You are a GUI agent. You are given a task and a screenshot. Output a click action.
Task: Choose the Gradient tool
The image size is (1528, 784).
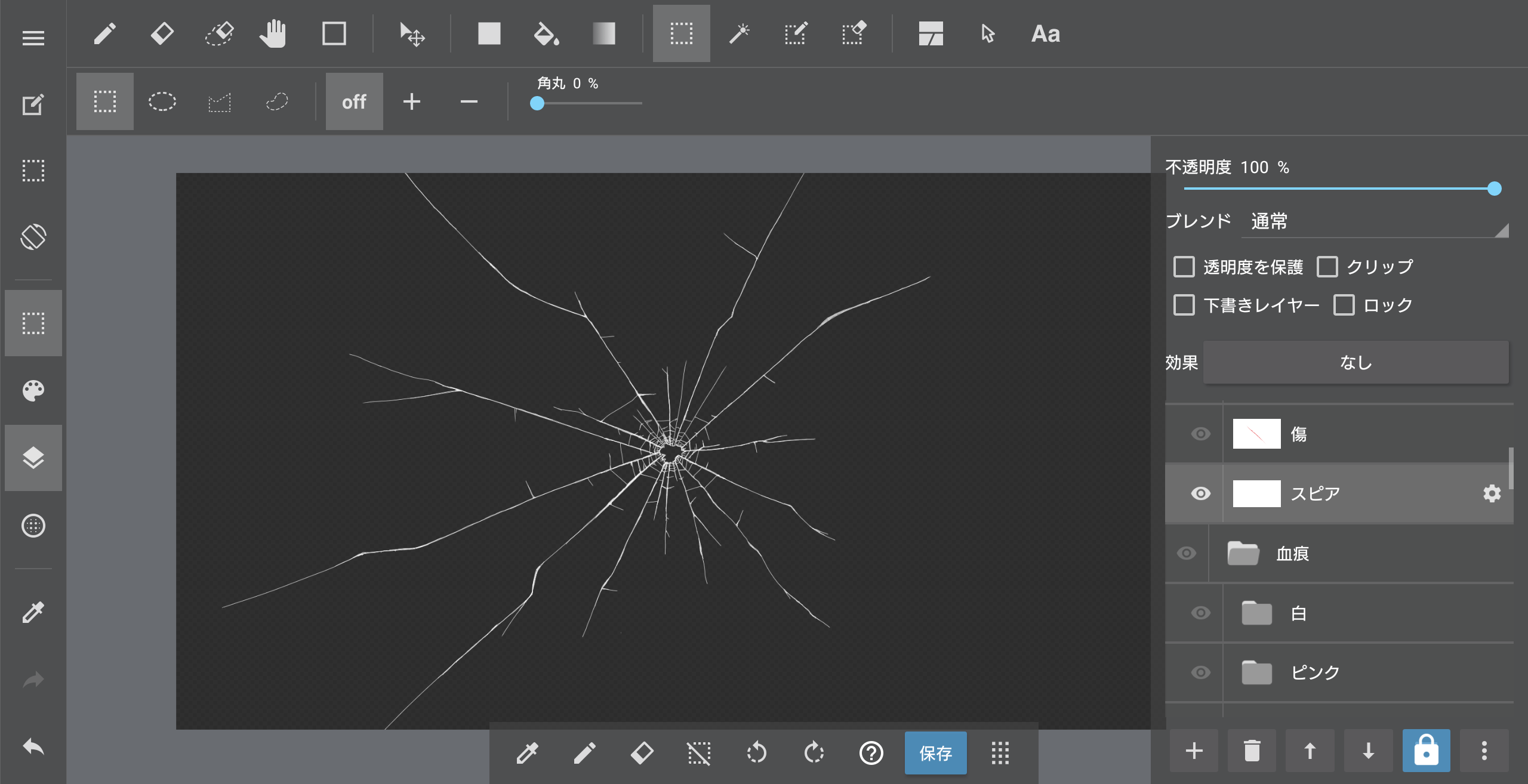[x=603, y=34]
